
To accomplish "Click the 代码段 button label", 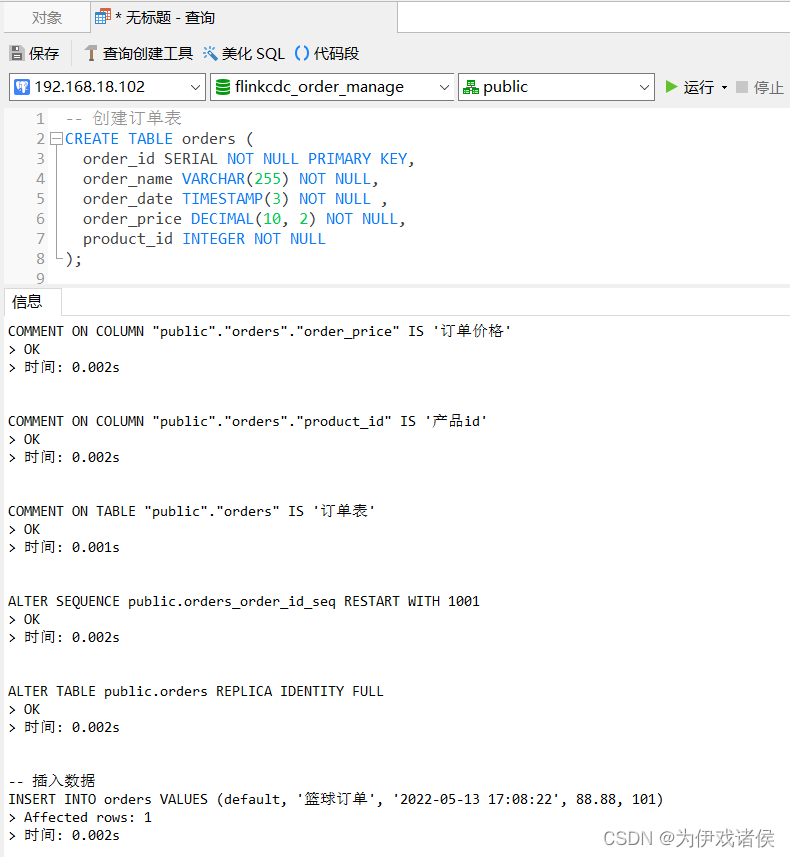I will (x=336, y=54).
